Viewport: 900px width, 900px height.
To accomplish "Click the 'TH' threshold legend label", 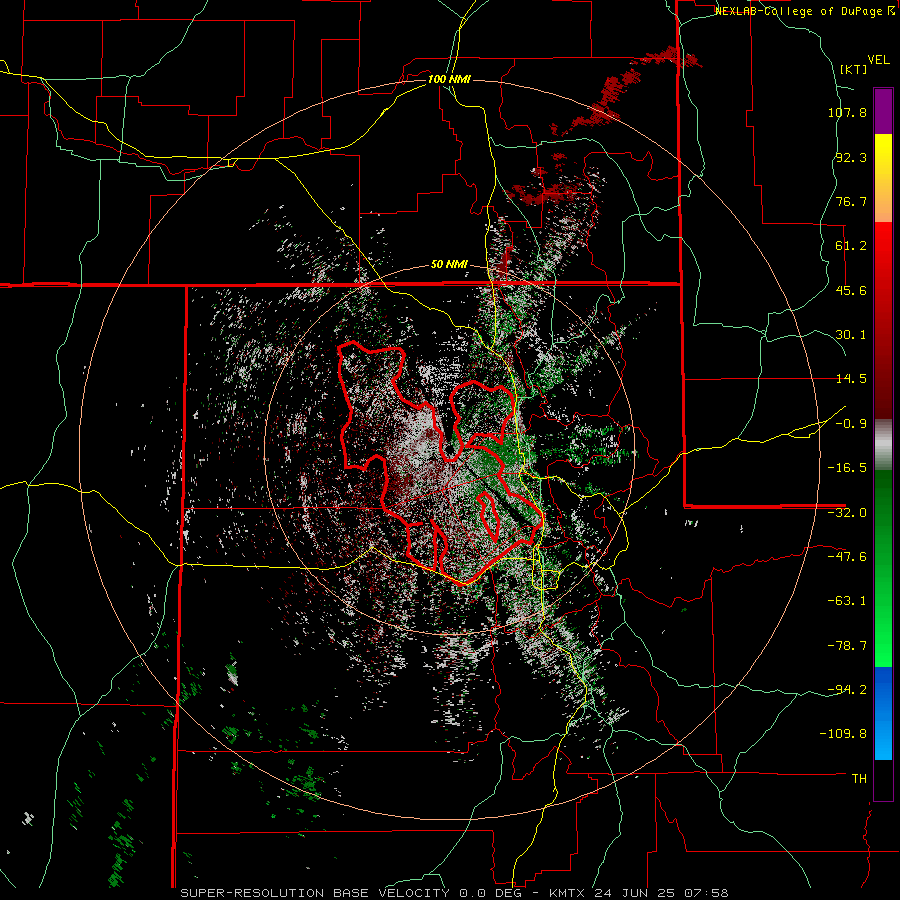I will [x=859, y=779].
